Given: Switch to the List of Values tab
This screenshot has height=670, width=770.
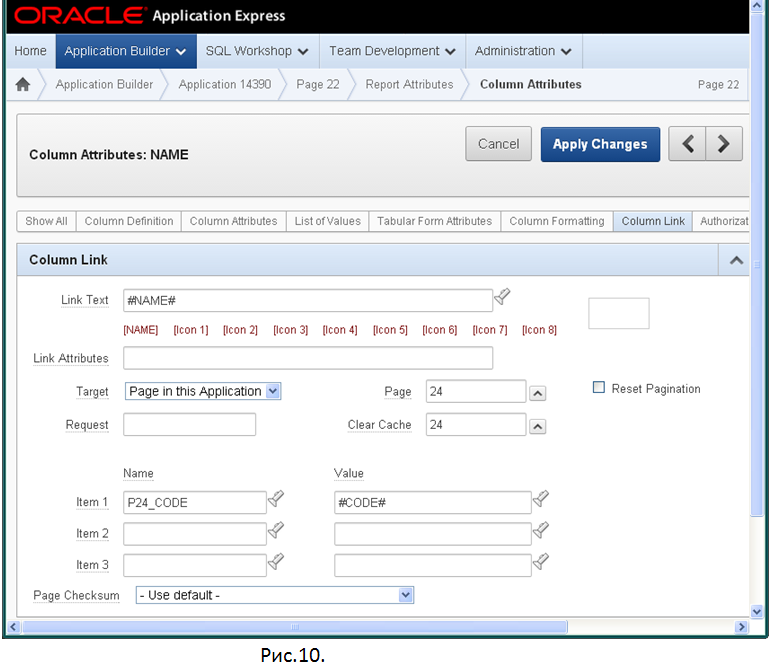Looking at the screenshot, I should 328,221.
